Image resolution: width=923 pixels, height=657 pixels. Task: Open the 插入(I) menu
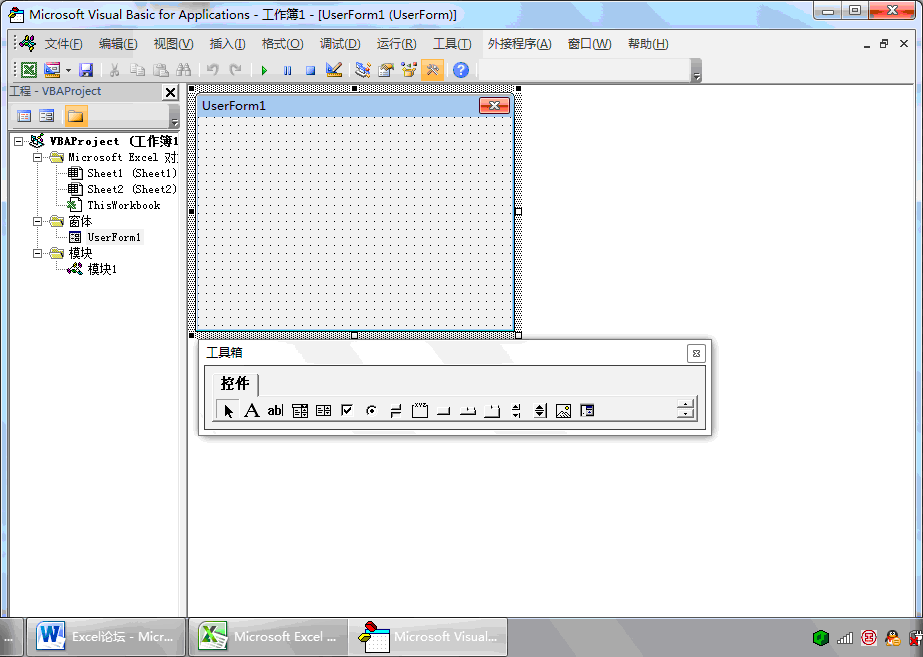[x=227, y=44]
